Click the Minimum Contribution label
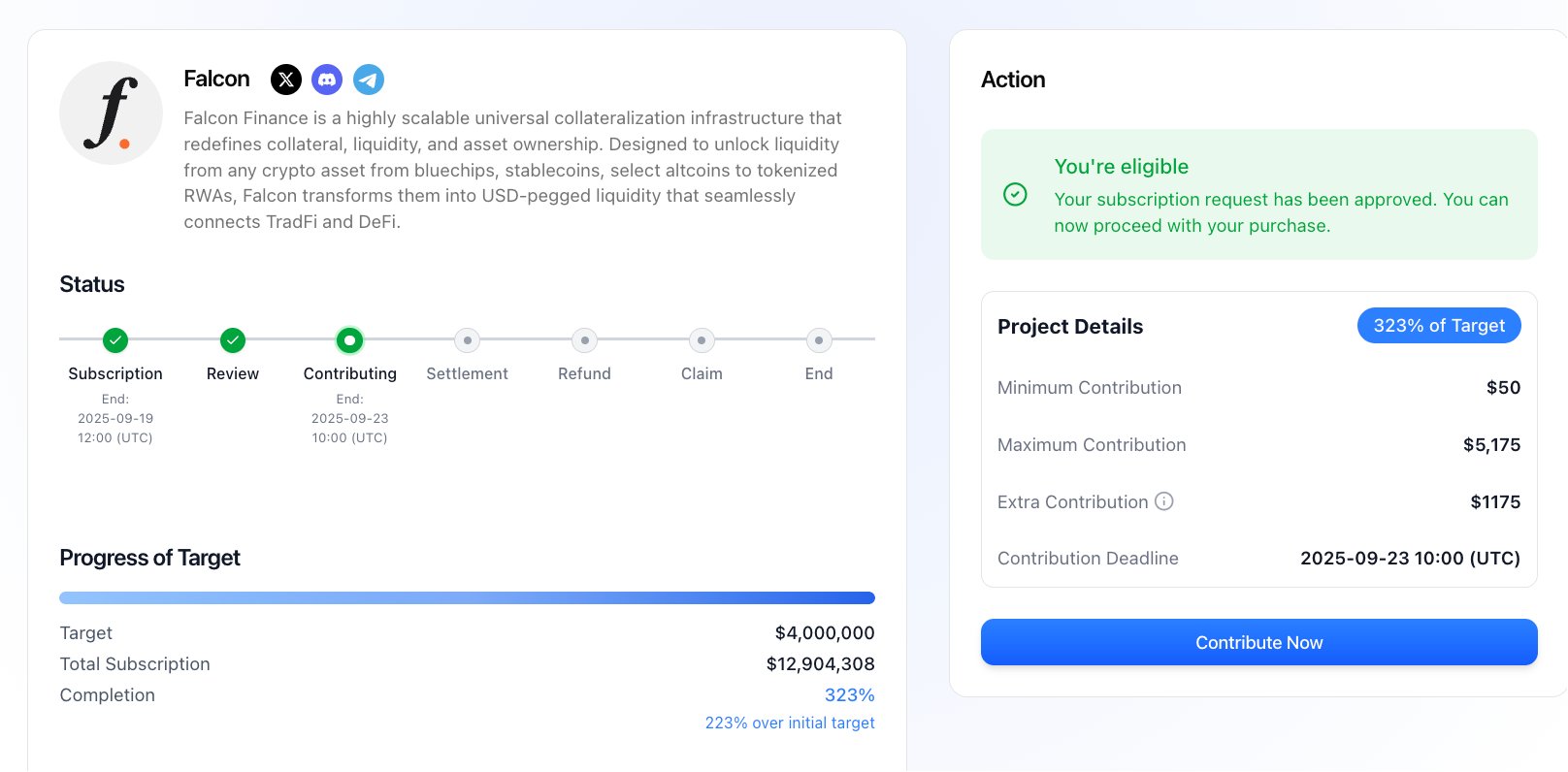The image size is (1568, 772). coord(1089,387)
